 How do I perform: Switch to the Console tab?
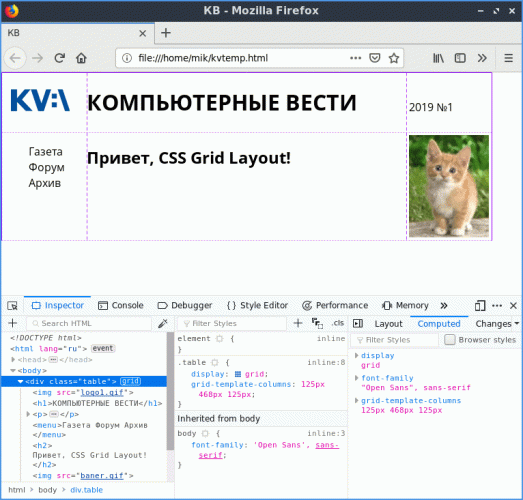[x=121, y=306]
